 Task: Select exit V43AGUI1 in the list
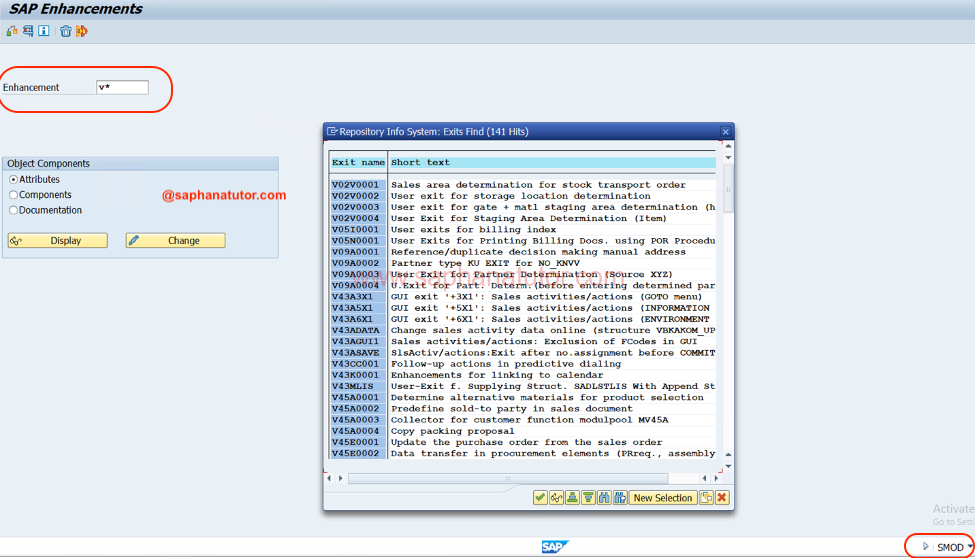(355, 342)
